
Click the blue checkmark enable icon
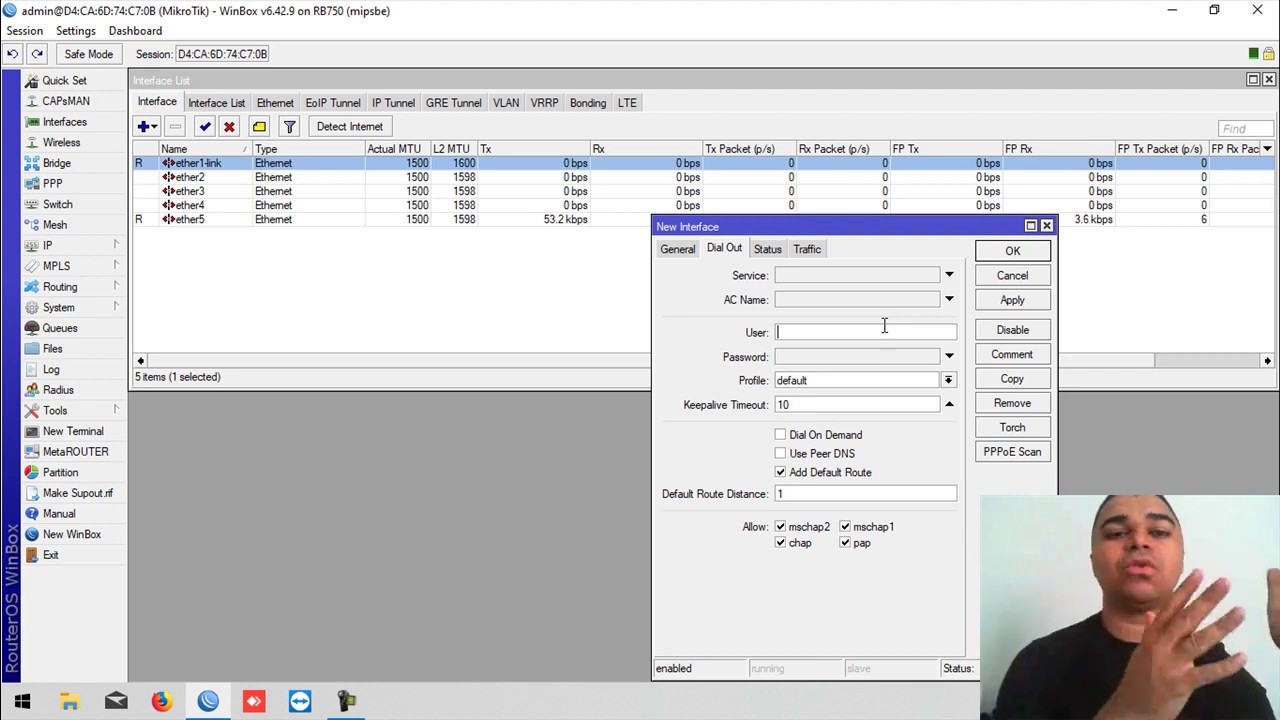point(205,127)
